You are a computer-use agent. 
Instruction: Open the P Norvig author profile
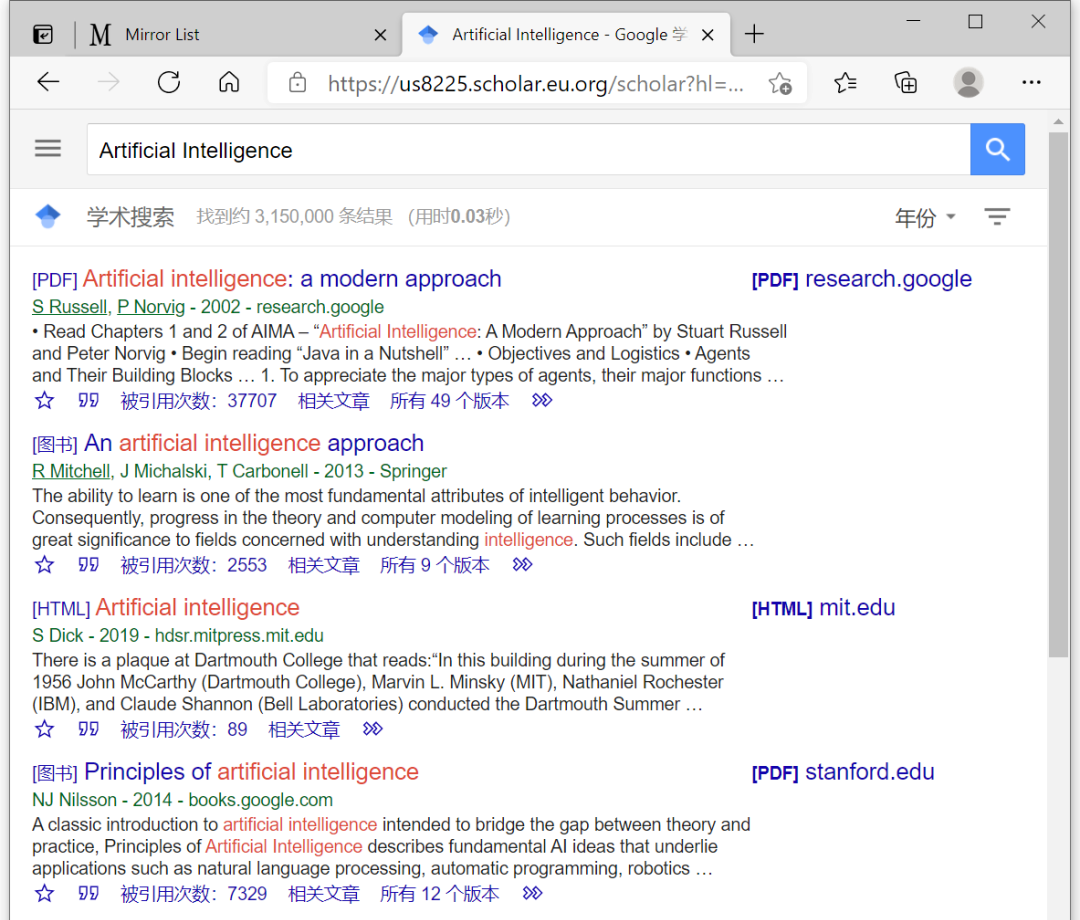[151, 307]
